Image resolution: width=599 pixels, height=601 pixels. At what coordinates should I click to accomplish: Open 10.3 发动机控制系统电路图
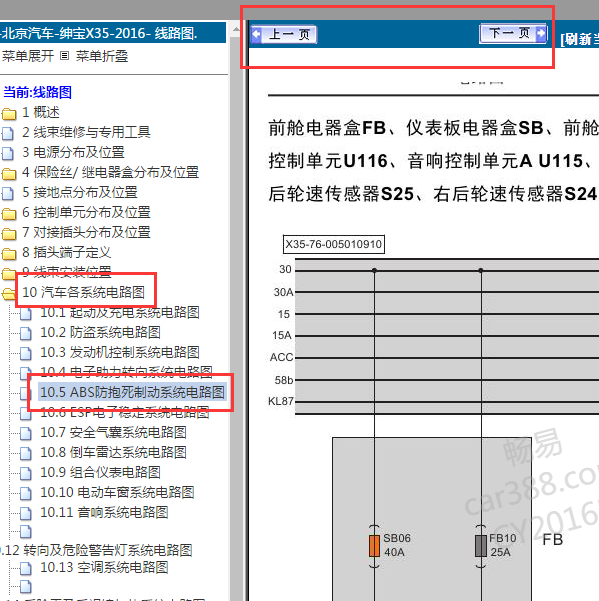[x=120, y=352]
